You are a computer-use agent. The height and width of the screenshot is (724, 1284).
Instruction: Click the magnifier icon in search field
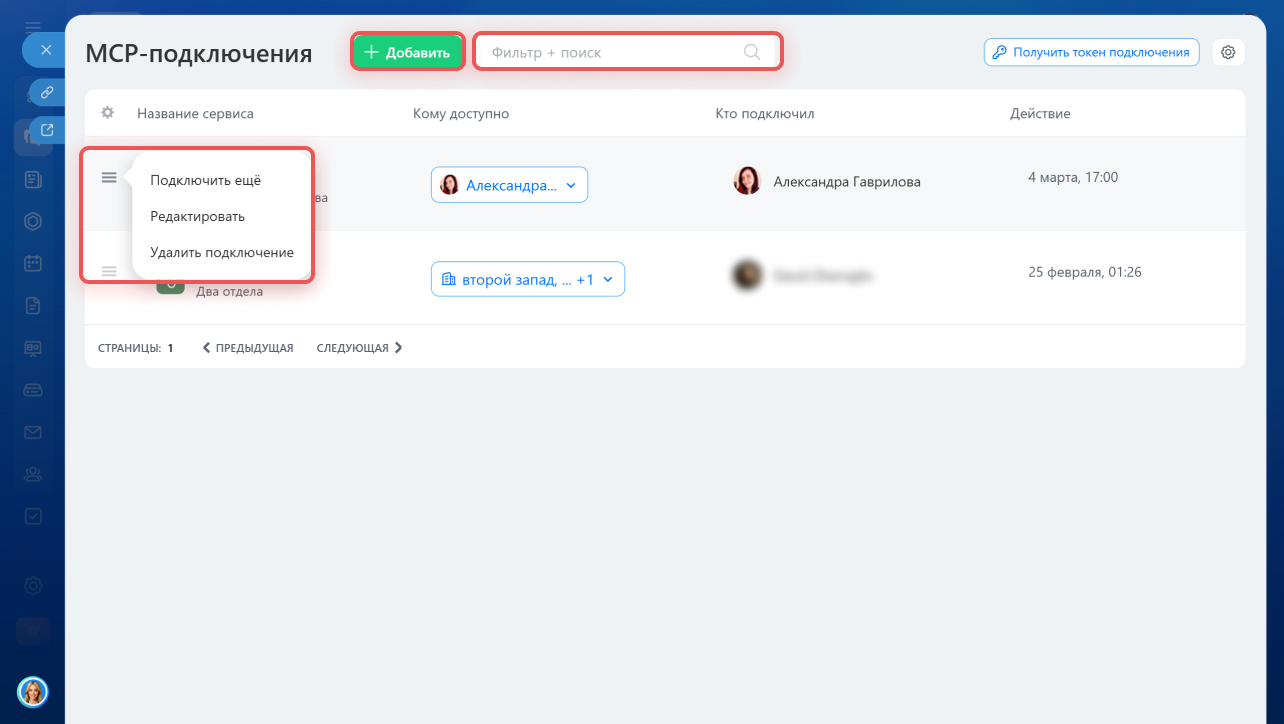(752, 52)
